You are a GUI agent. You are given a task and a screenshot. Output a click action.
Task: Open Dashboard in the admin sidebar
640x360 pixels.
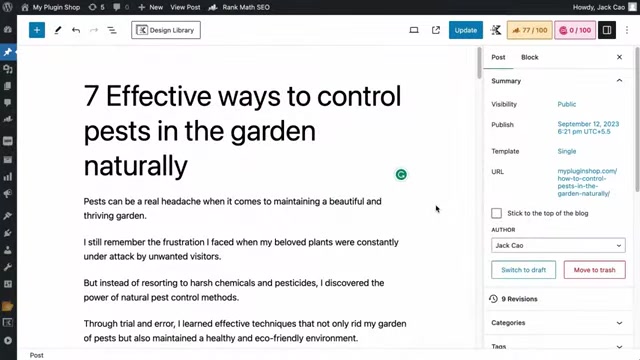pyautogui.click(x=8, y=29)
